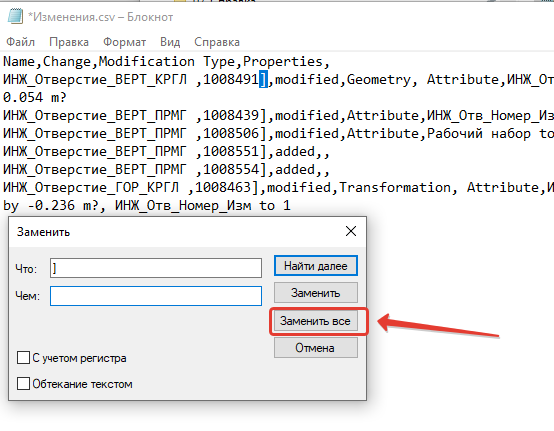Image resolution: width=554 pixels, height=431 pixels.
Task: Click the Изменения.csv window title text
Action: click(x=101, y=17)
